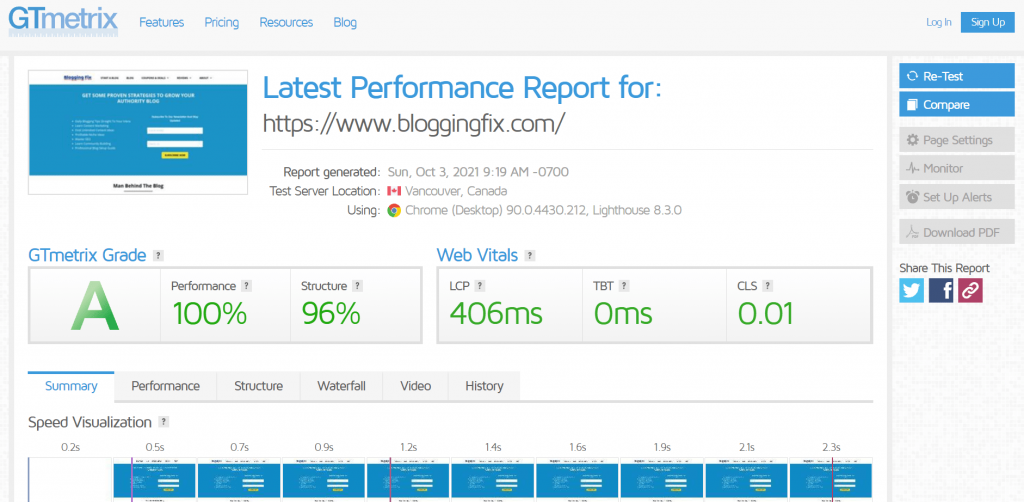Click the 0ms TBT value
Screen dimensions: 1024x502
(623, 313)
